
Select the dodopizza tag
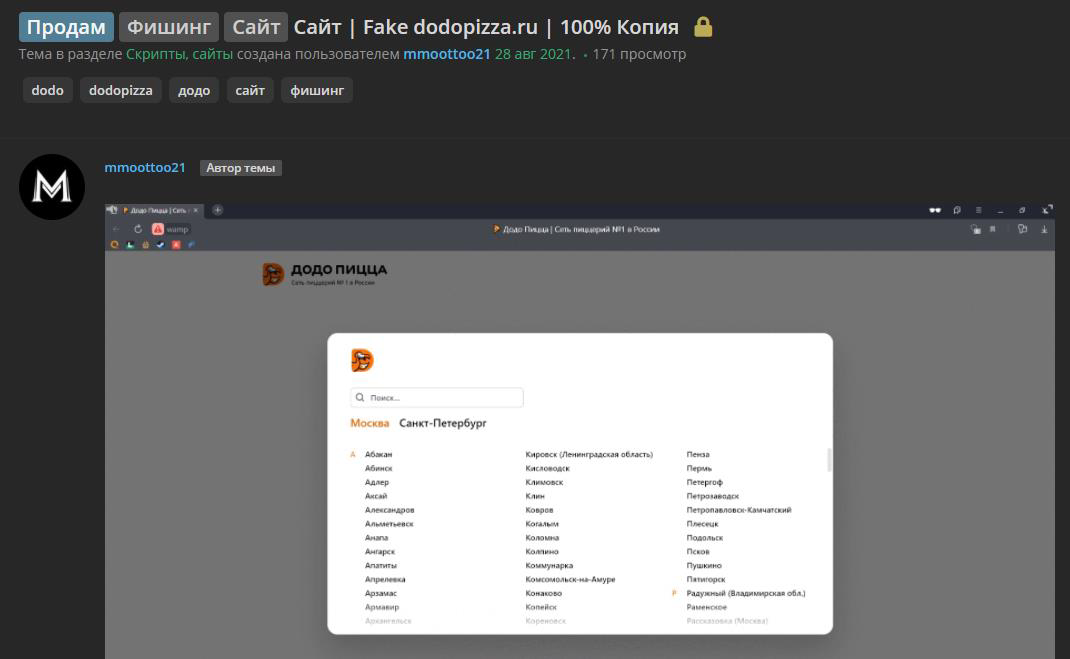121,90
